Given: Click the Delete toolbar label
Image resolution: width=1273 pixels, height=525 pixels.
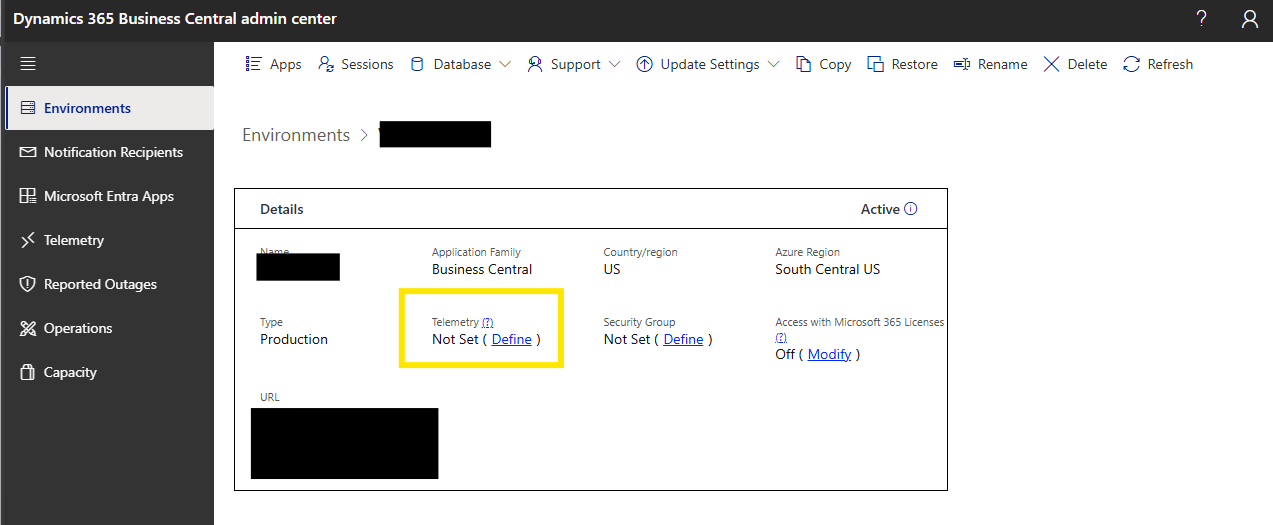Looking at the screenshot, I should pyautogui.click(x=1087, y=64).
